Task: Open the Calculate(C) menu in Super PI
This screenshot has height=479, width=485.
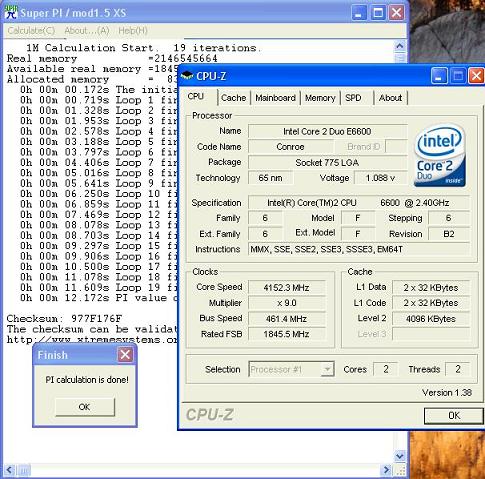Action: [31, 31]
